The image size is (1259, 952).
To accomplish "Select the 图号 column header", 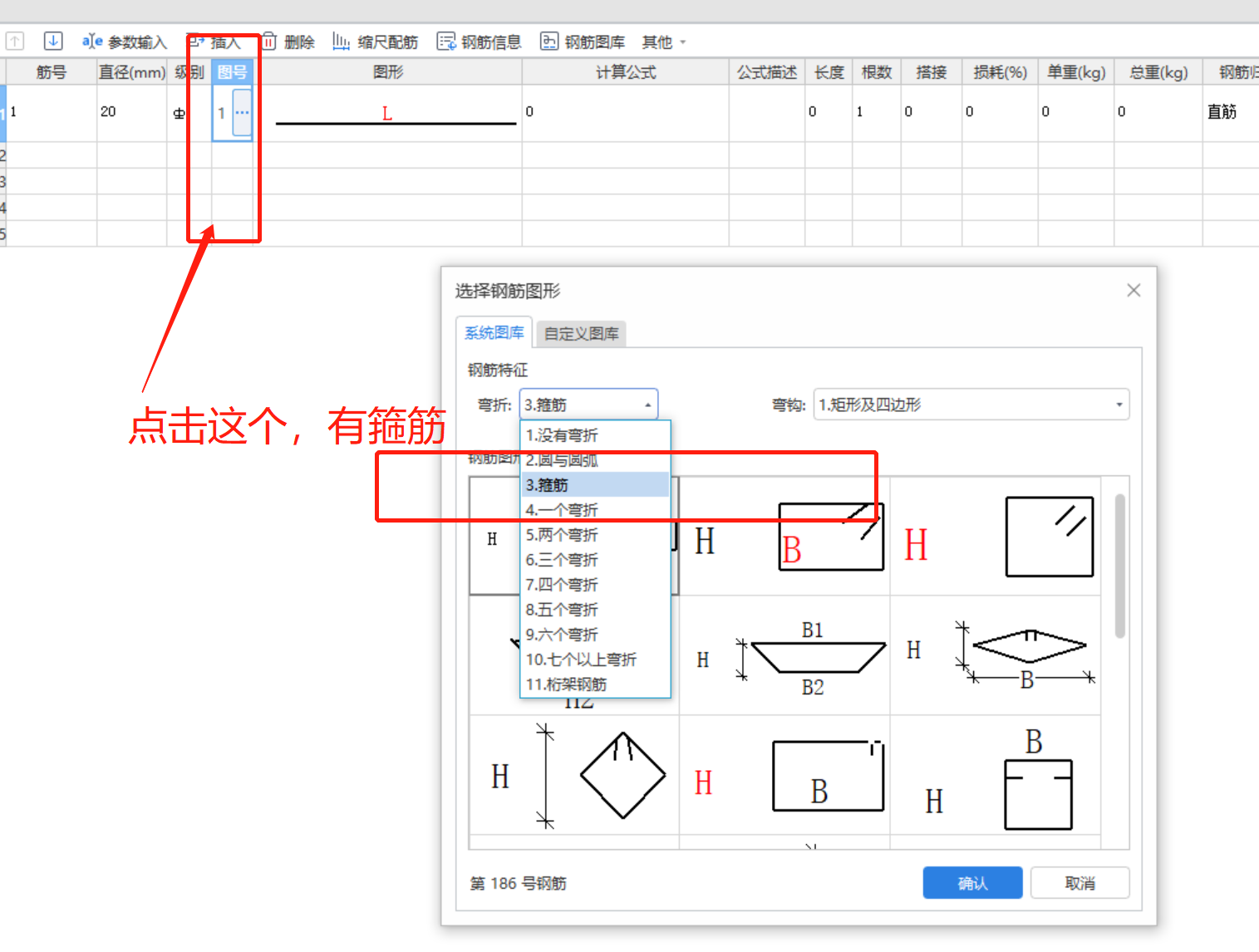I will [232, 72].
